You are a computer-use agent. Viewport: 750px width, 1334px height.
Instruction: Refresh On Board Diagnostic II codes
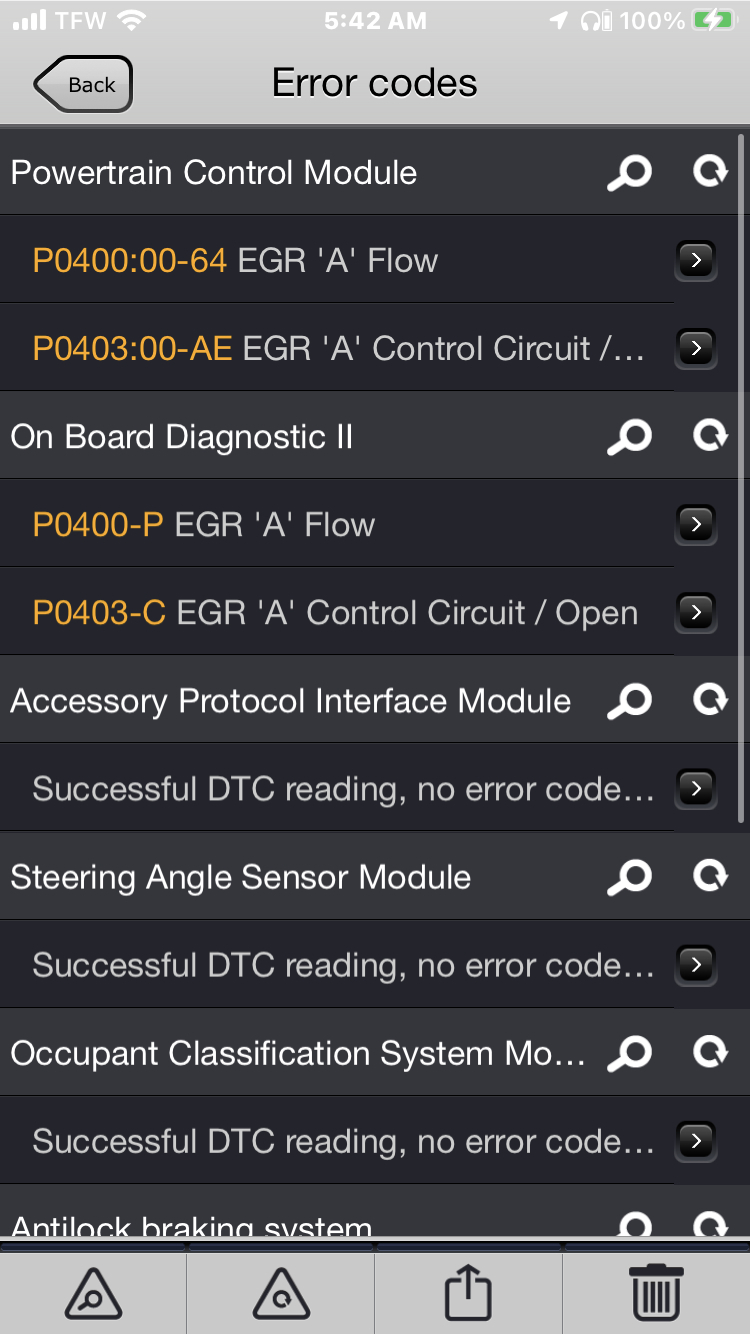[710, 436]
